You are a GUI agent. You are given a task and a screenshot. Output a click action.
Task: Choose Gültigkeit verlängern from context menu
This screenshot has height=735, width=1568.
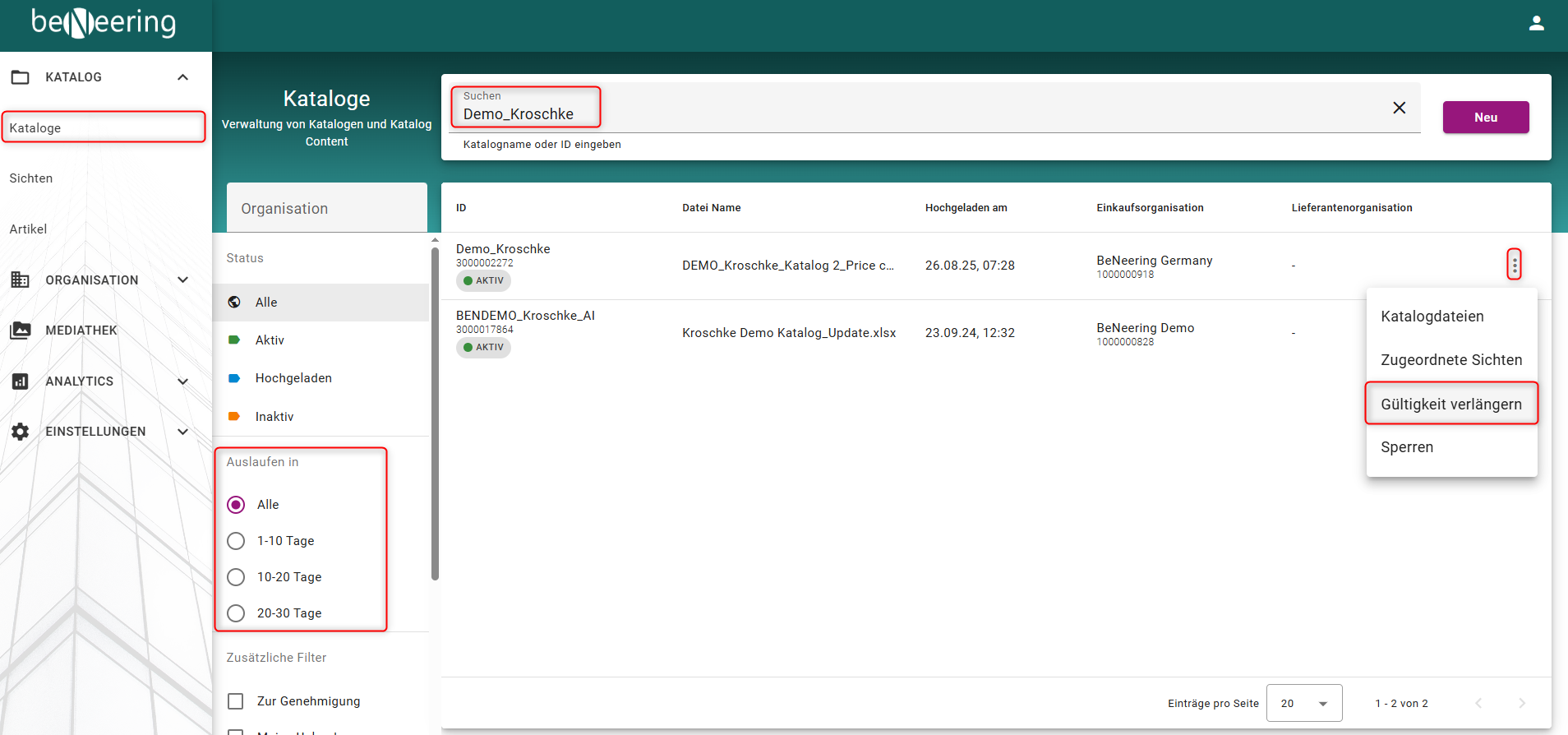(1450, 404)
